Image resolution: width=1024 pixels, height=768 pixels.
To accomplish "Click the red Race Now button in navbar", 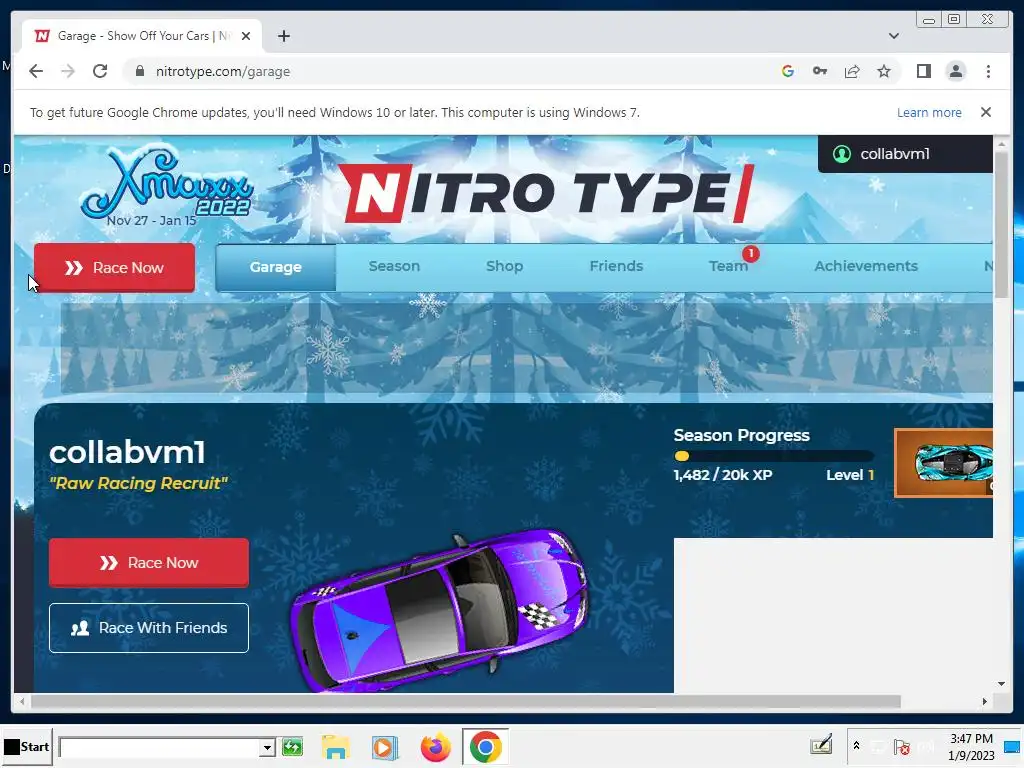I will pos(114,268).
